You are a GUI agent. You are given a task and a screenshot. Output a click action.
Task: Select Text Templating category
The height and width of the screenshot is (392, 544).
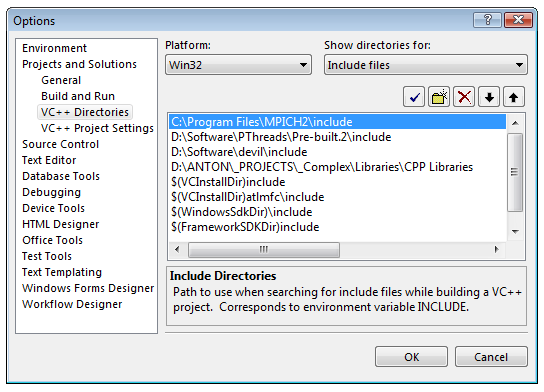tap(62, 272)
